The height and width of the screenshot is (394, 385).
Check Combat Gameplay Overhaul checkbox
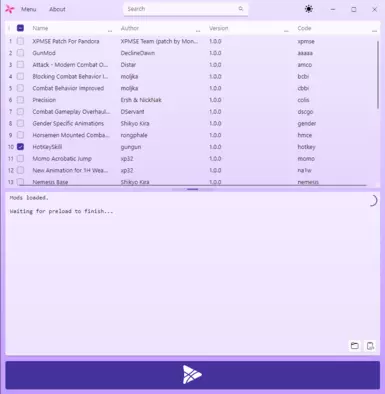[20, 112]
